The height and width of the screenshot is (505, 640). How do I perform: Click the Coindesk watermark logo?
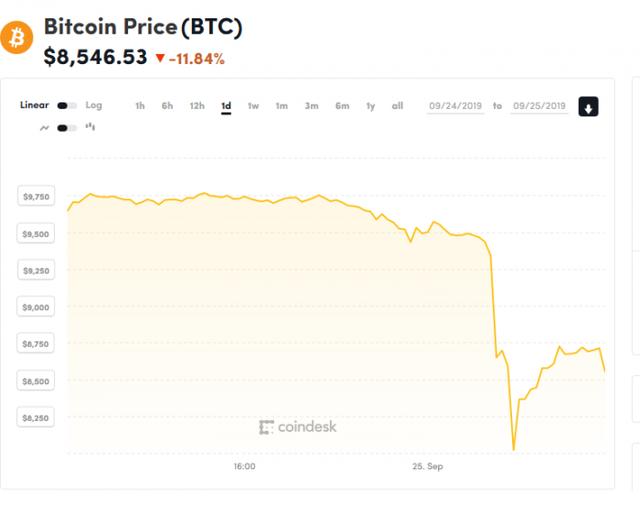coord(298,427)
